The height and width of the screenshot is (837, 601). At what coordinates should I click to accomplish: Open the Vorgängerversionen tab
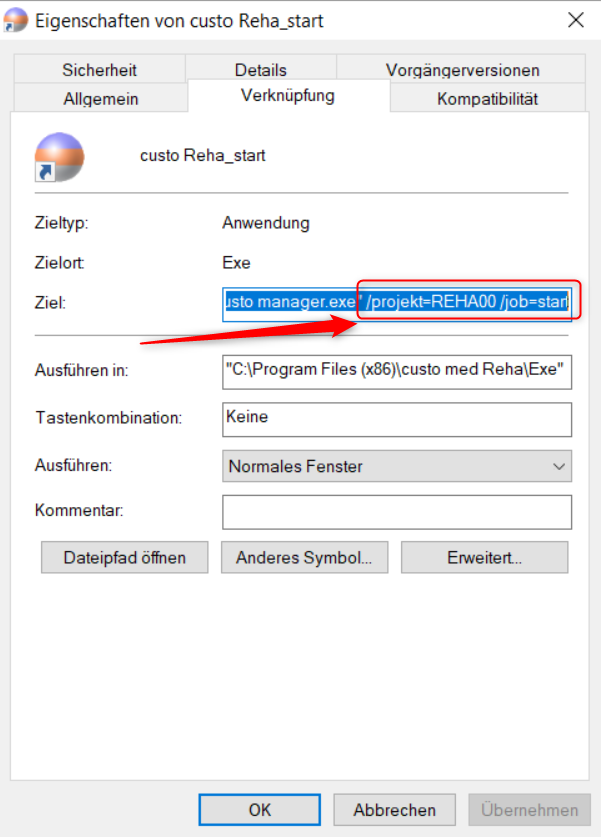[462, 69]
